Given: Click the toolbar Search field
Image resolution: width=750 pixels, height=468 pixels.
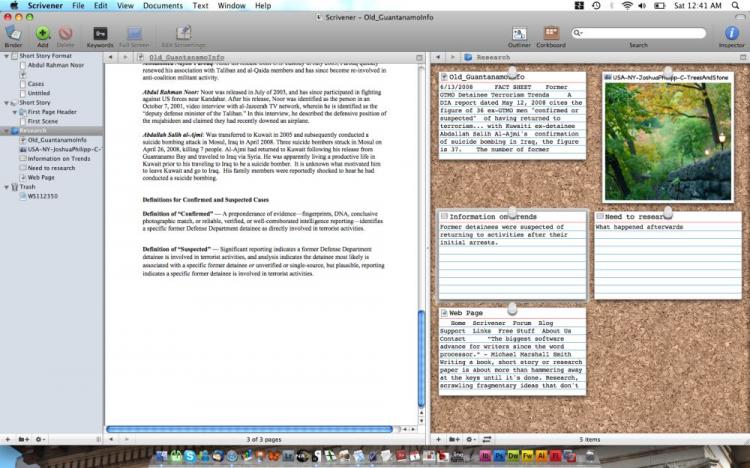Looking at the screenshot, I should coord(640,33).
